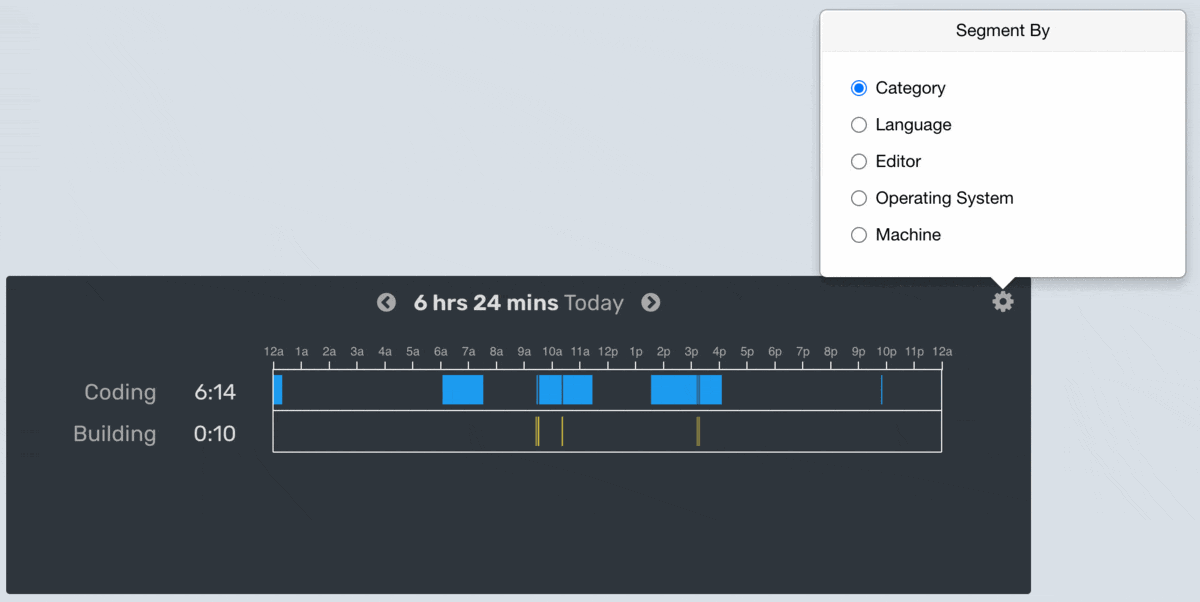The image size is (1200, 602).
Task: Click the thin Coding marker near 10p
Action: [x=882, y=390]
